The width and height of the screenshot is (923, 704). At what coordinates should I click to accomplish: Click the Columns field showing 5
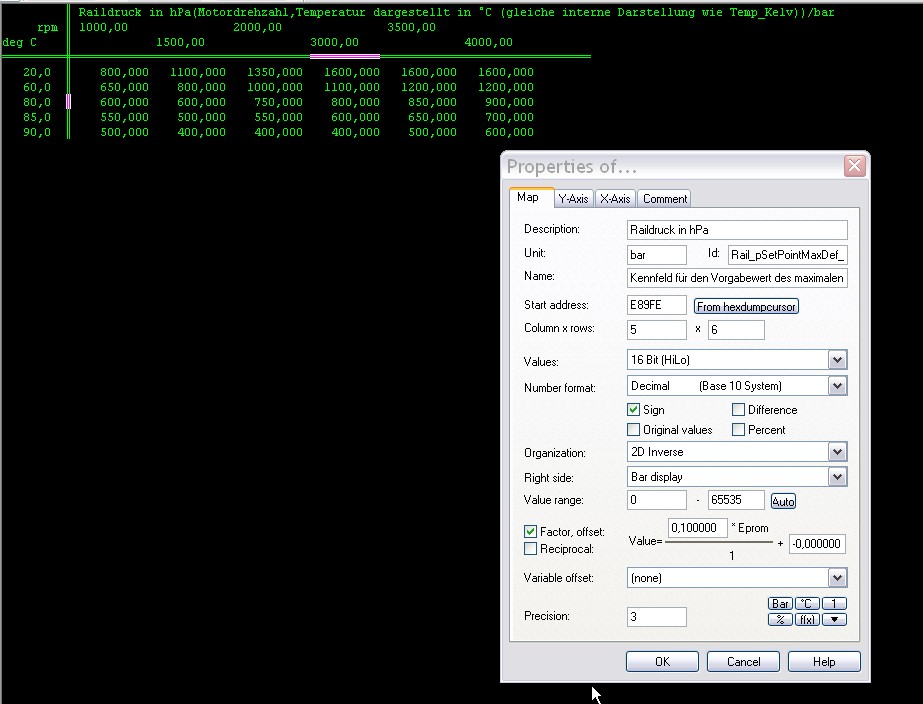point(656,330)
